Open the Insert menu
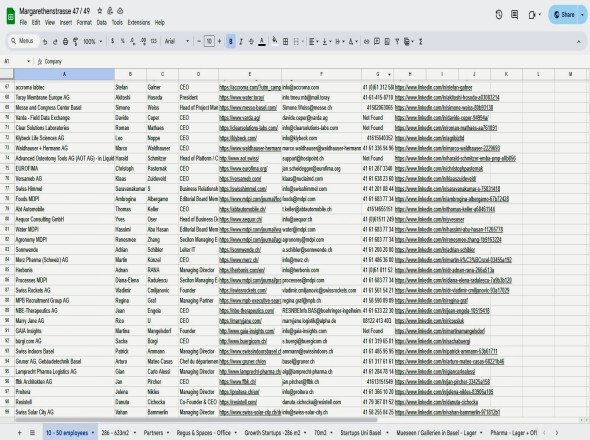 tap(65, 23)
